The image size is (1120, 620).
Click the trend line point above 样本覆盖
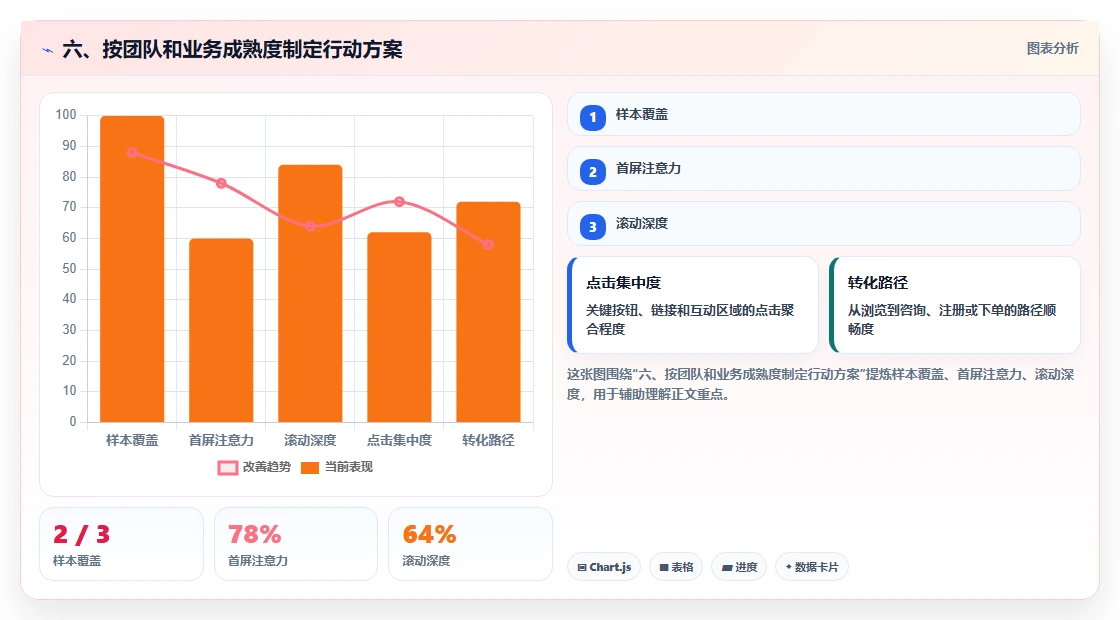pyautogui.click(x=132, y=153)
